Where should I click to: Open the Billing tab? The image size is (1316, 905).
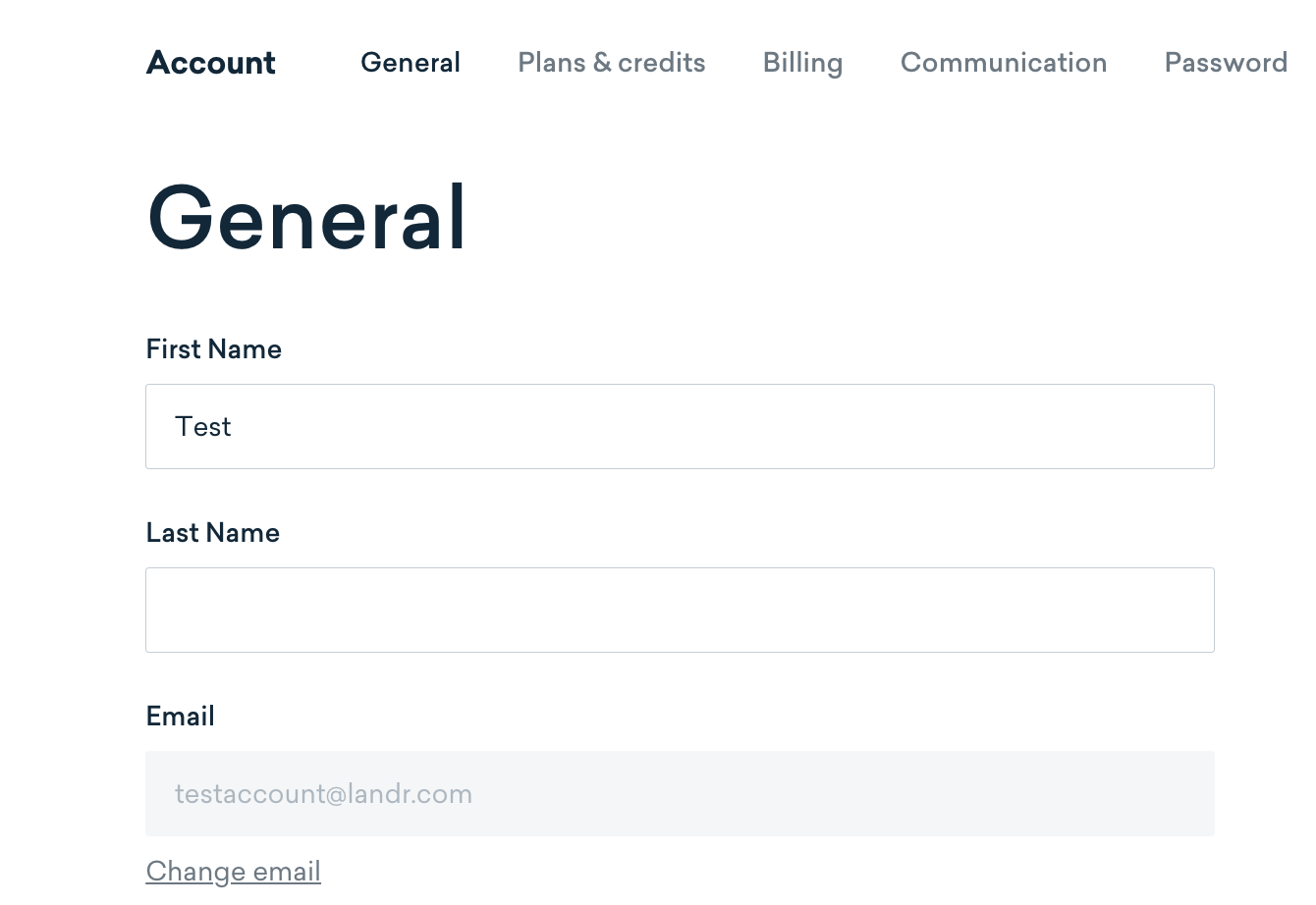point(802,63)
